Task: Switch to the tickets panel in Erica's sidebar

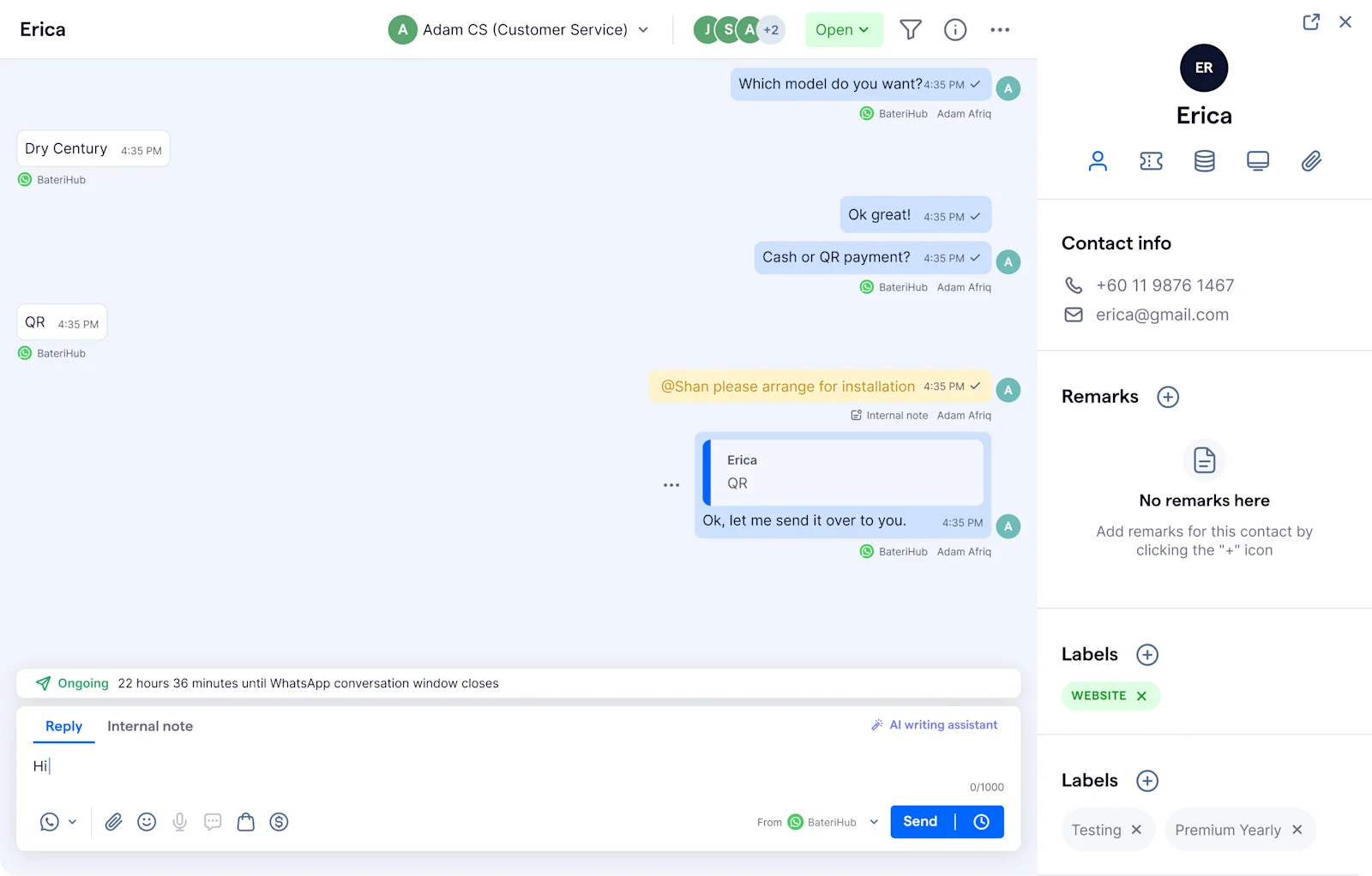Action: coord(1151,160)
